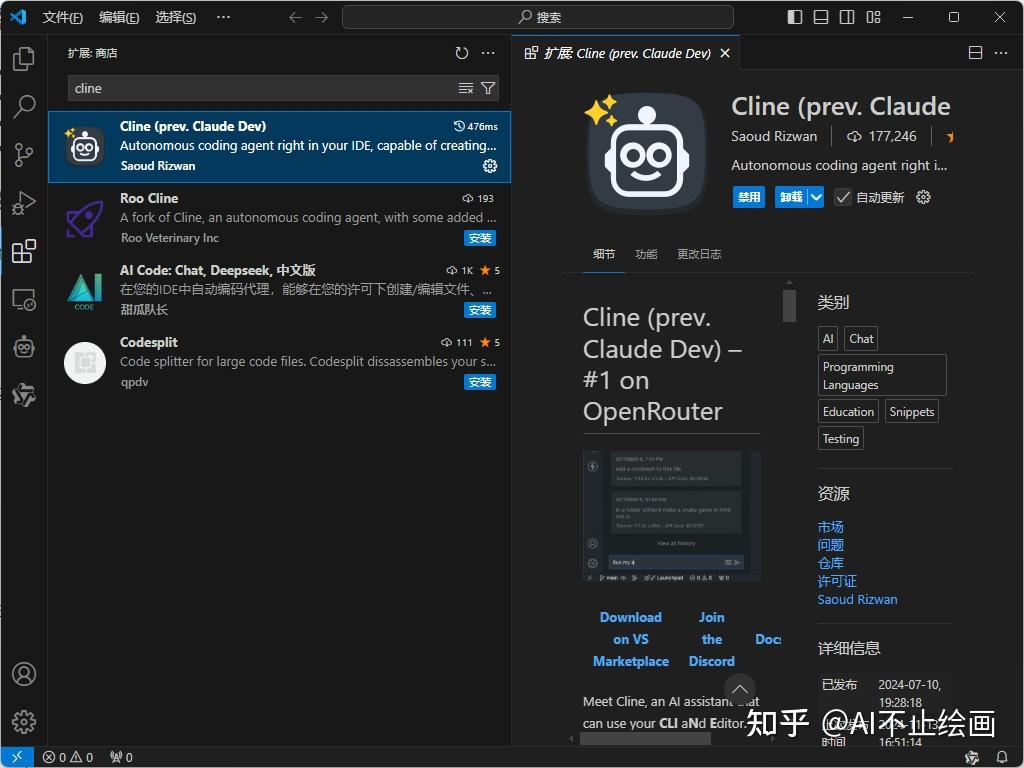Click the split editor icon above the details panel
Screen dimensions: 1024x768
point(974,52)
